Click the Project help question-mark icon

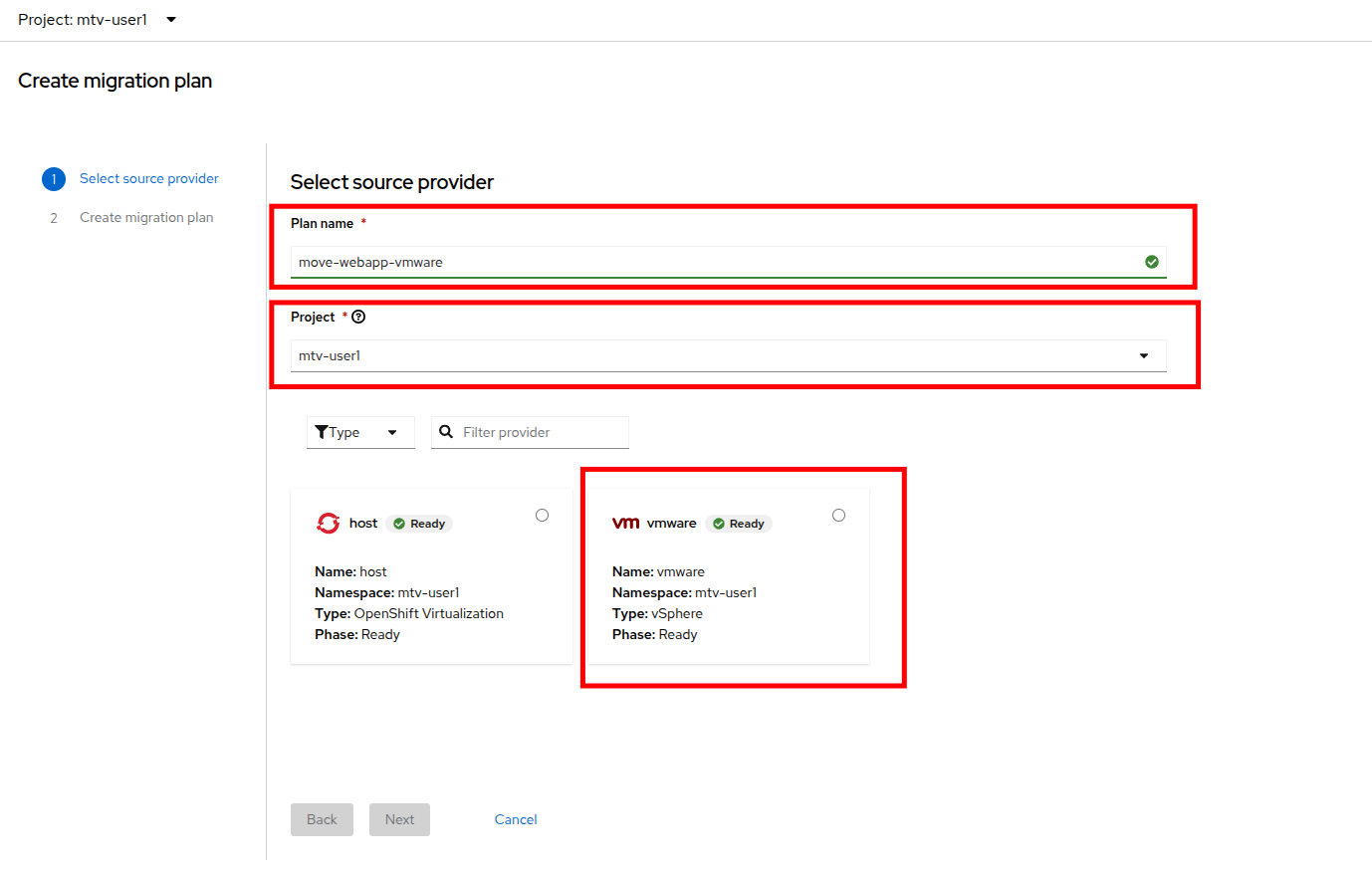tap(358, 317)
